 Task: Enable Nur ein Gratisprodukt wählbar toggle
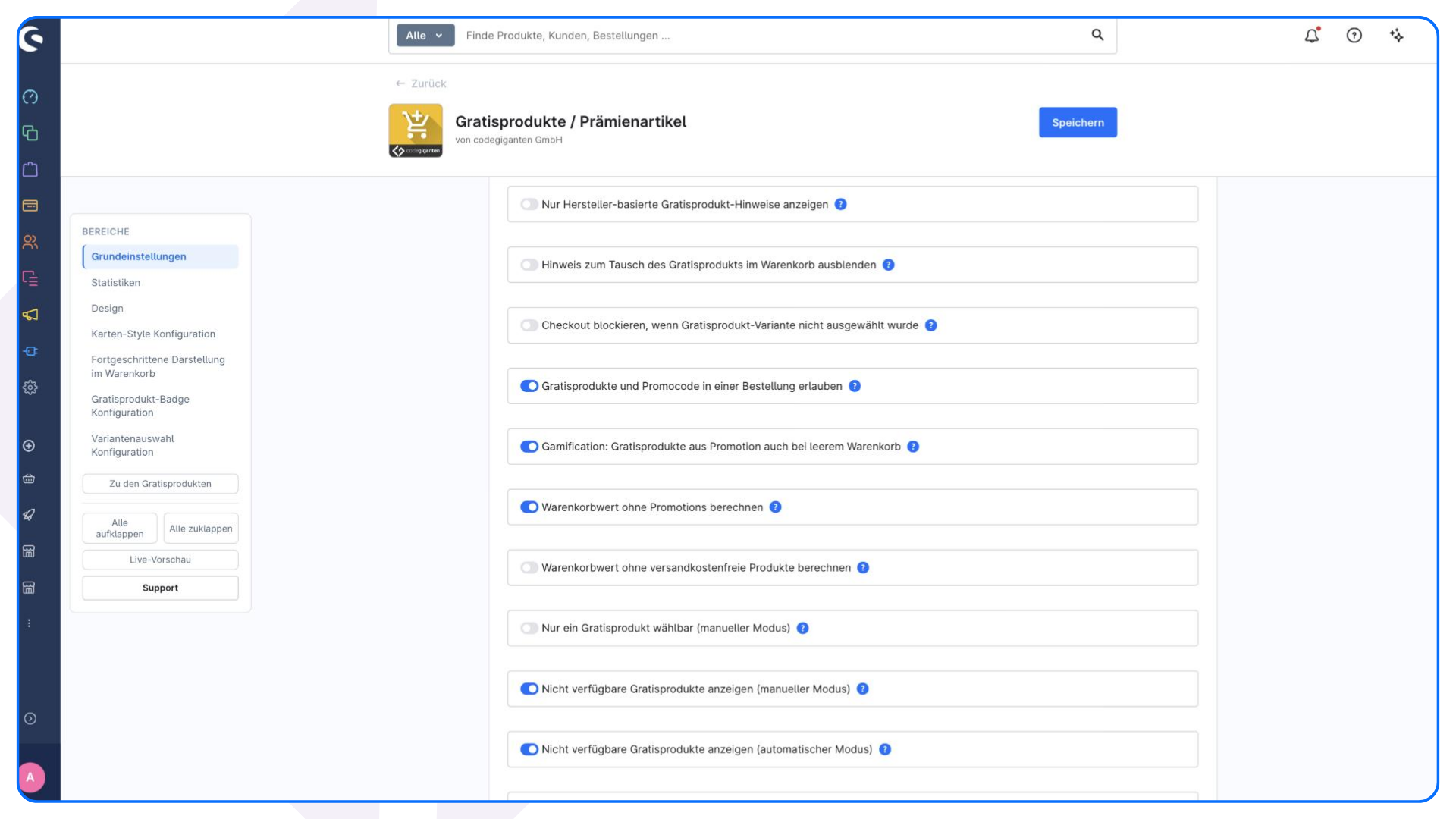(529, 629)
